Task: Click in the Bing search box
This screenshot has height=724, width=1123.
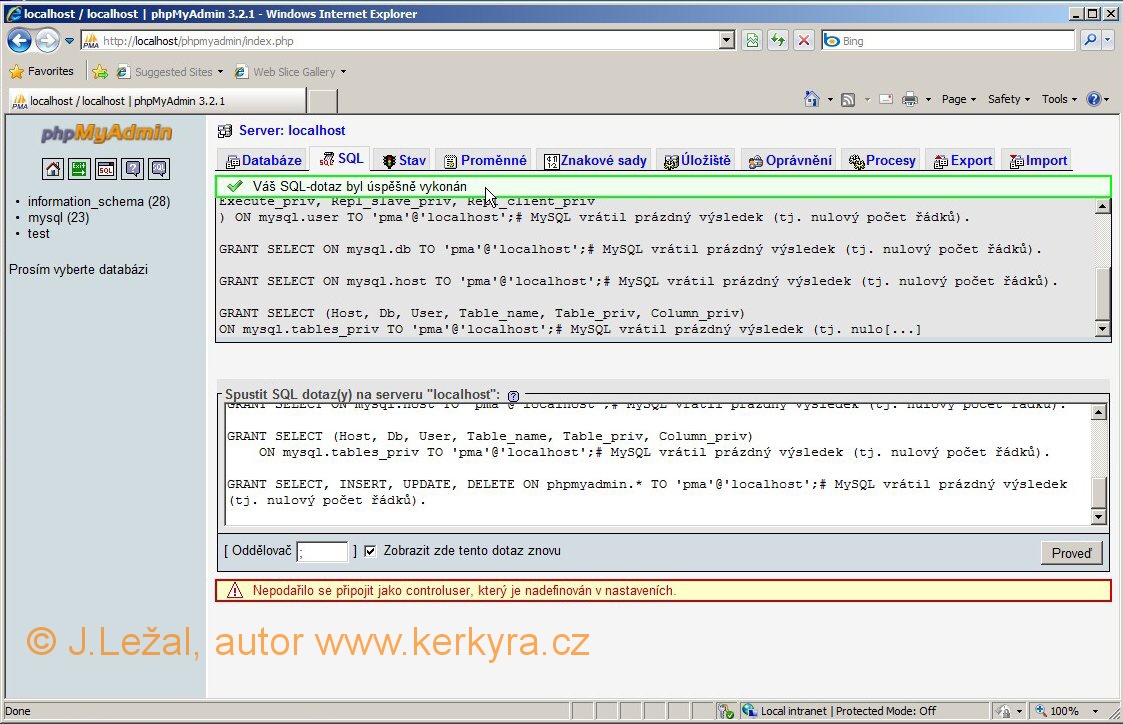Action: [x=950, y=41]
